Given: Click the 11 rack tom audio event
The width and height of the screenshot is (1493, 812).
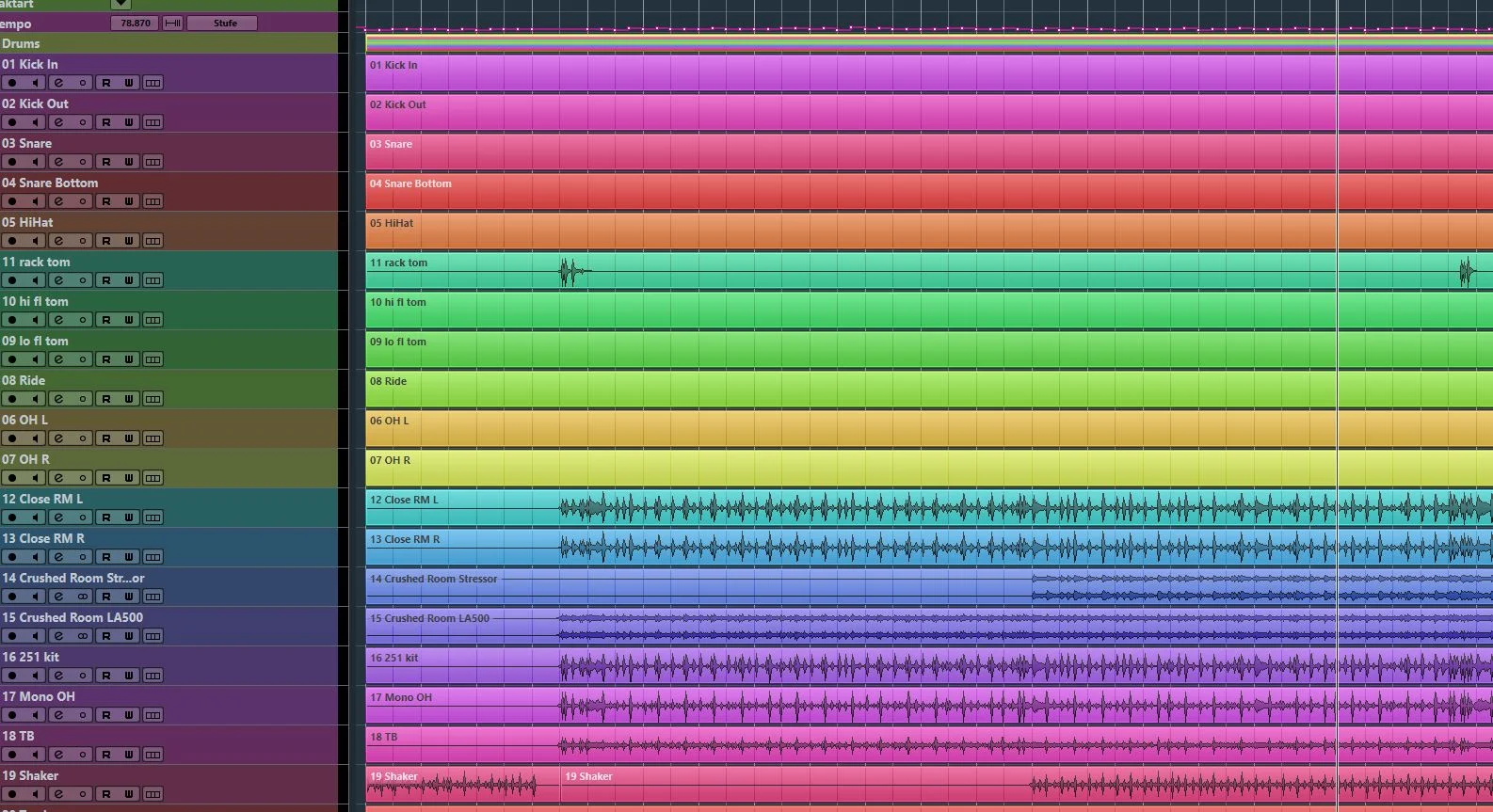Looking at the screenshot, I should (x=929, y=270).
